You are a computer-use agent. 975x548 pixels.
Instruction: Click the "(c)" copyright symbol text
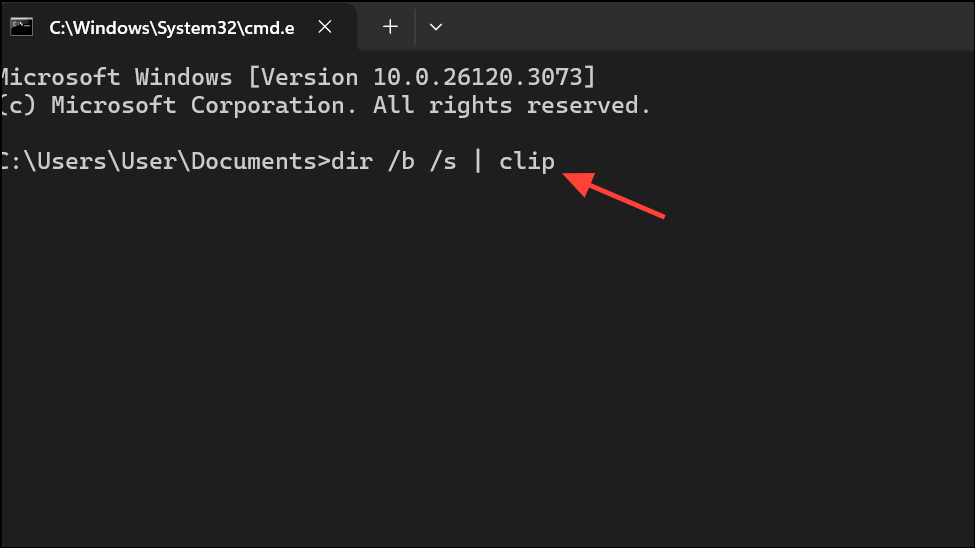(x=20, y=105)
